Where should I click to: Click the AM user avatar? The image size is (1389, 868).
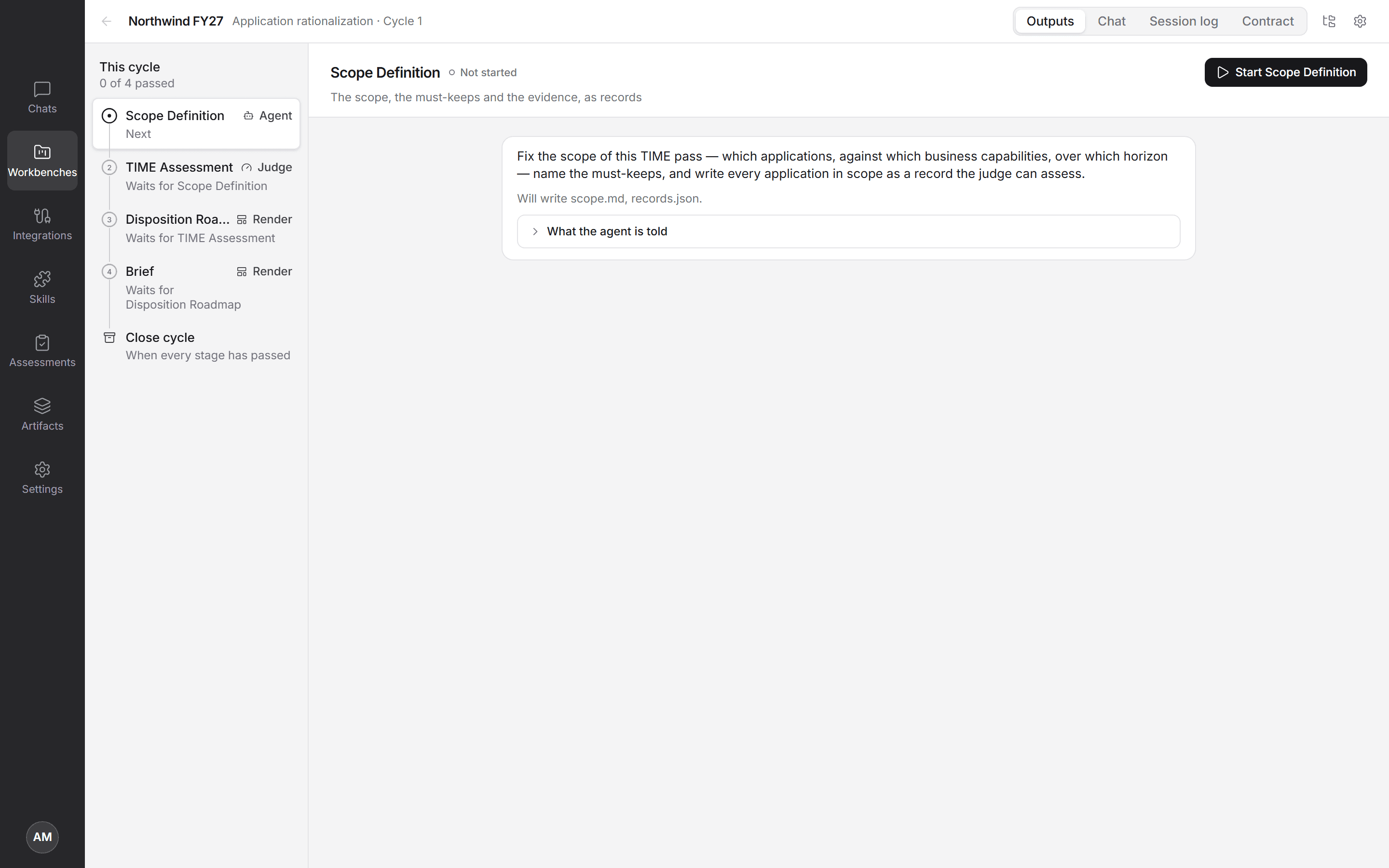tap(42, 837)
